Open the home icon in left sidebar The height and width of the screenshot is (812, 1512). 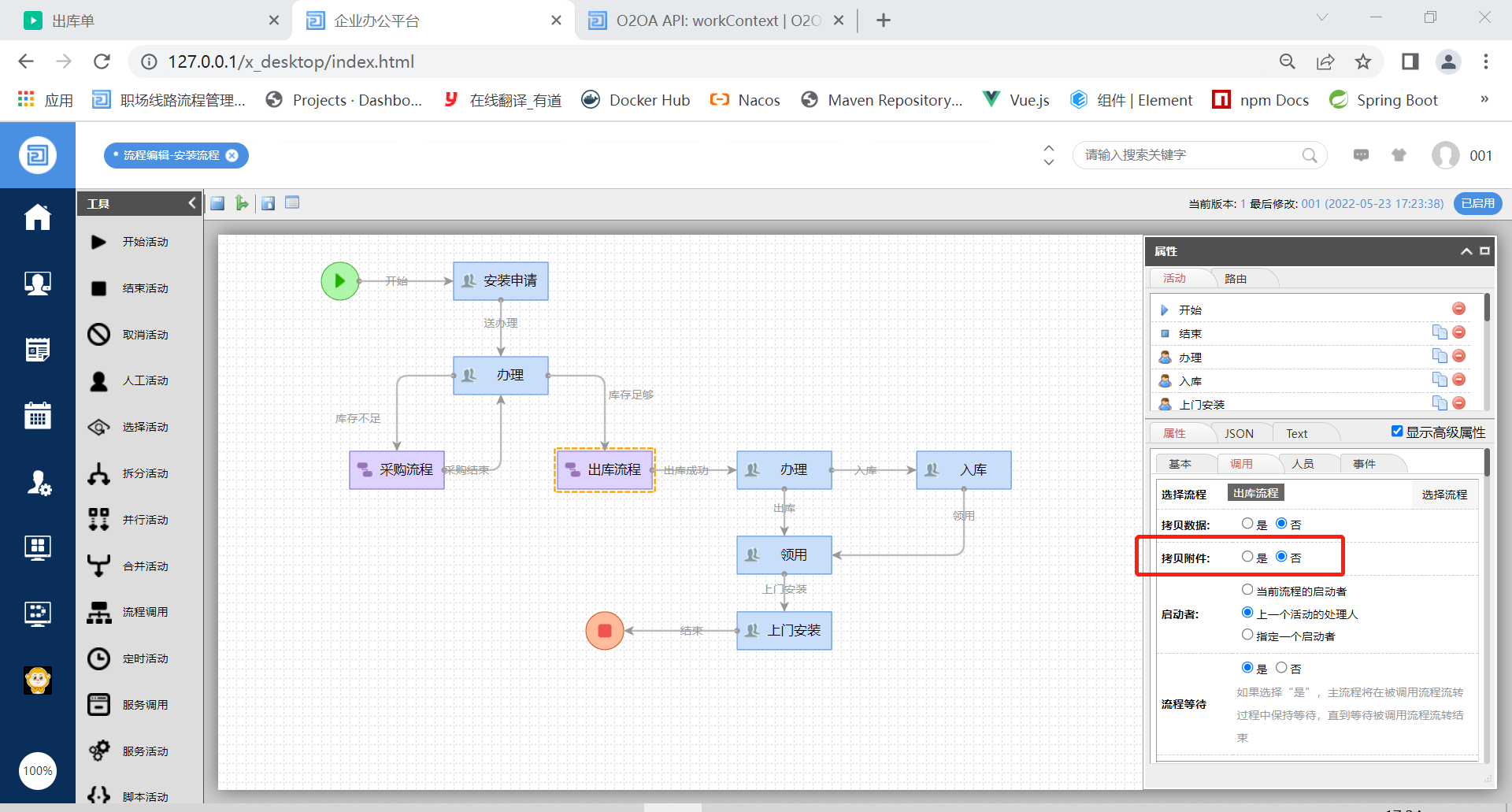pyautogui.click(x=37, y=217)
